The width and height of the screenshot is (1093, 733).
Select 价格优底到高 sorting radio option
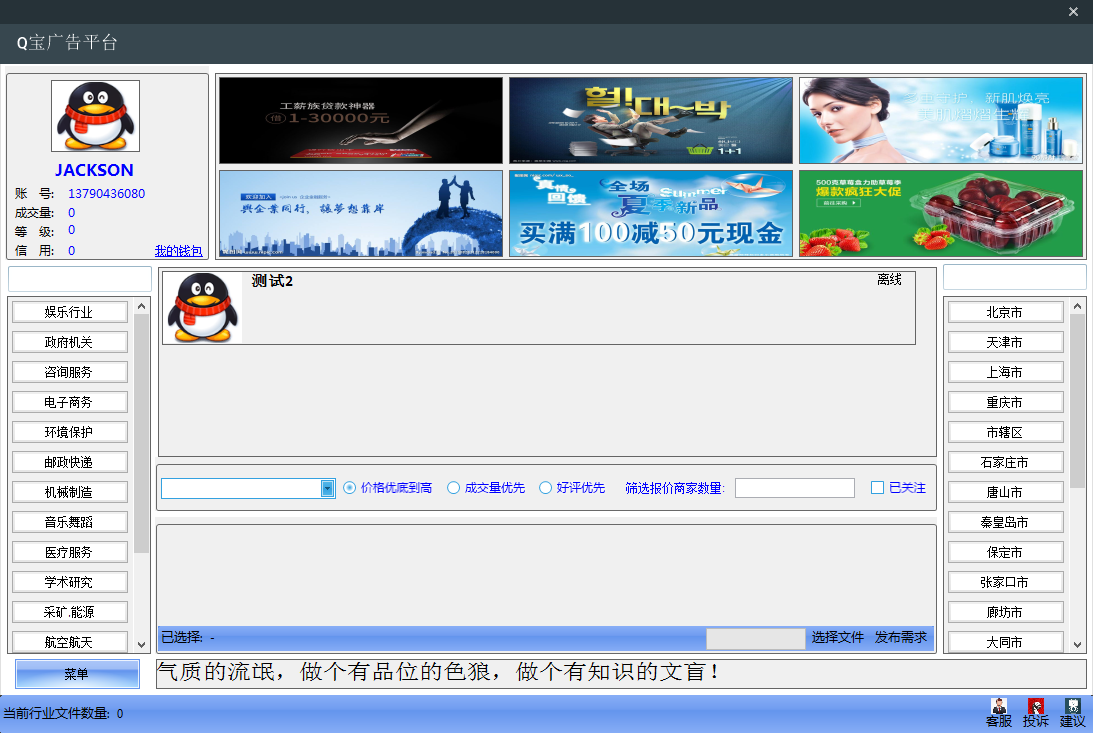pyautogui.click(x=350, y=488)
